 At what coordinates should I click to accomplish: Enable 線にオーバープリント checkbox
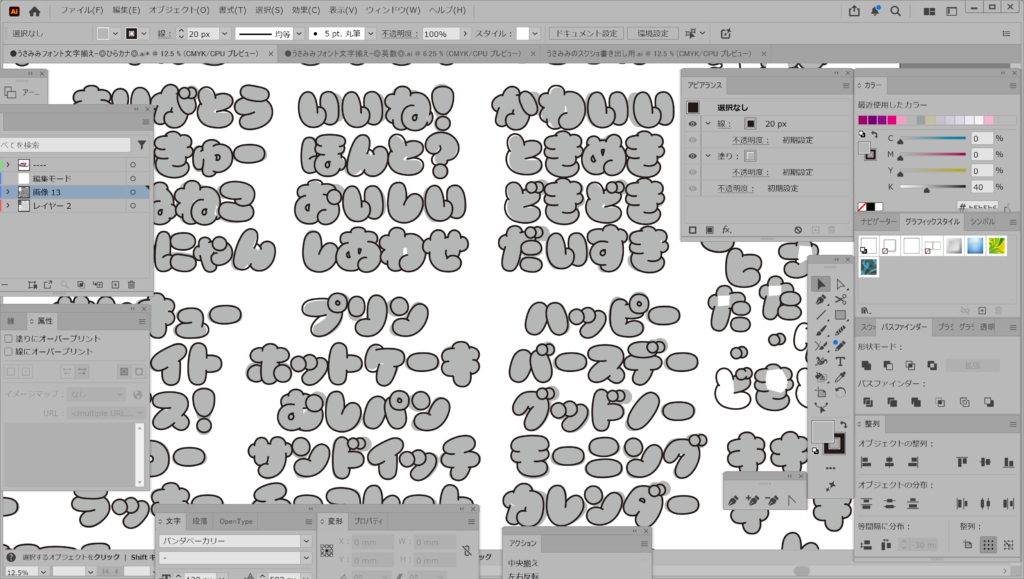click(x=10, y=352)
